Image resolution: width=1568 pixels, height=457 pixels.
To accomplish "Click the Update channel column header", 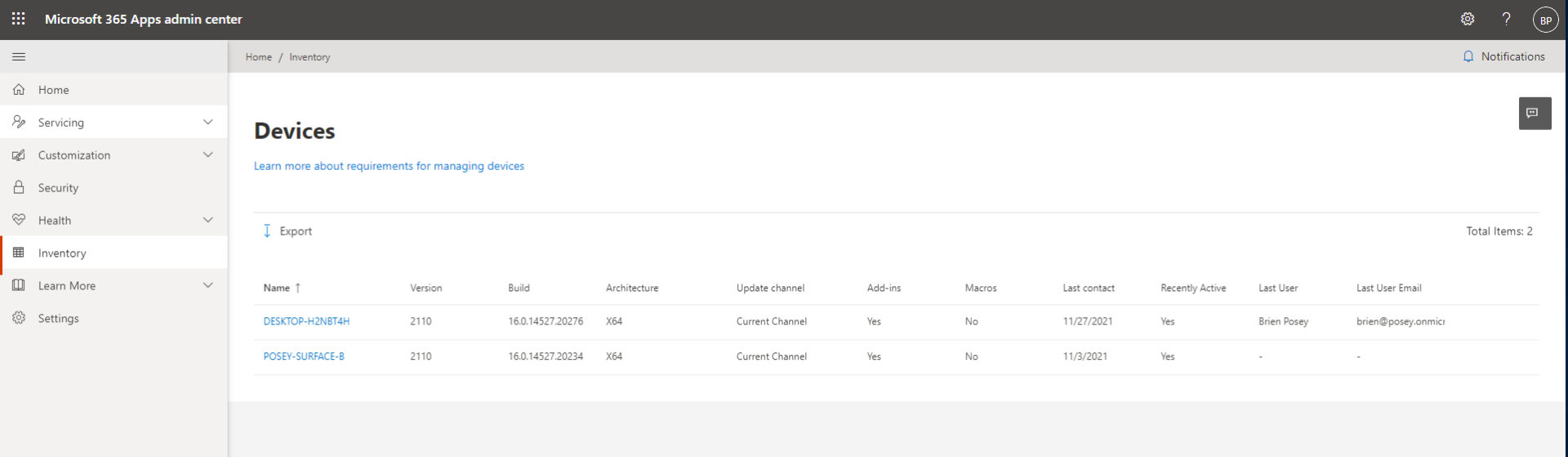I will (770, 288).
